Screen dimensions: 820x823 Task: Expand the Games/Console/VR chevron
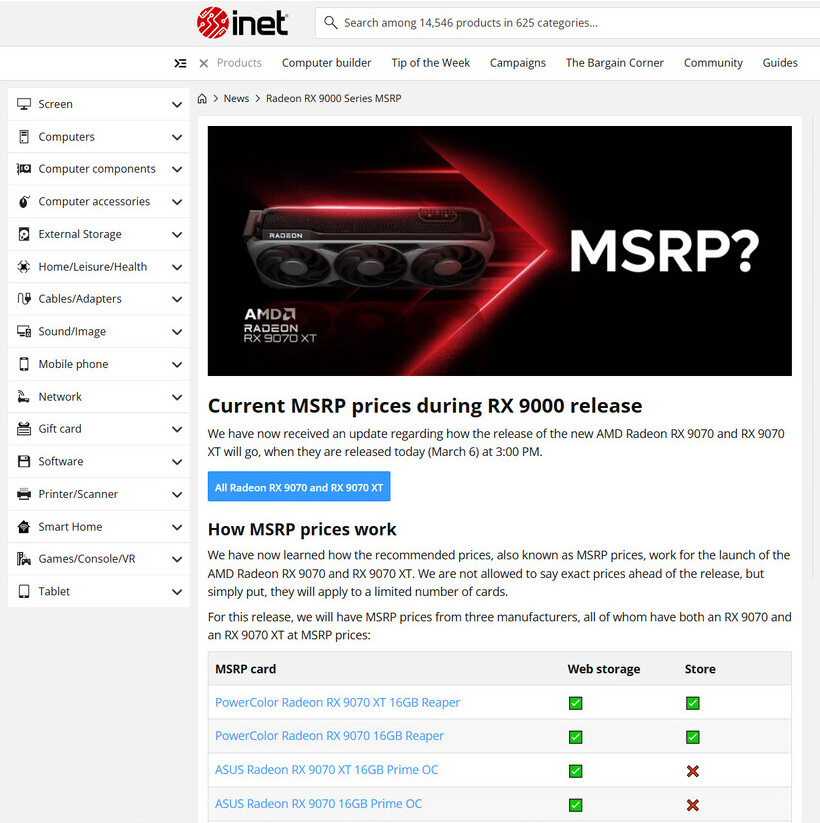177,559
